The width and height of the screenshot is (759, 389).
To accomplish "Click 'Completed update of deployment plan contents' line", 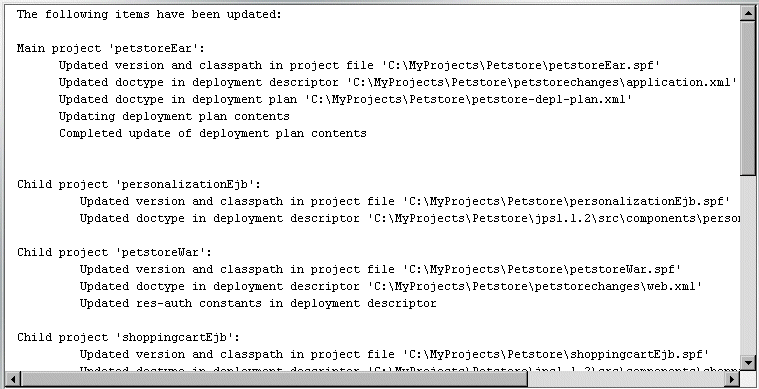I will 213,134.
